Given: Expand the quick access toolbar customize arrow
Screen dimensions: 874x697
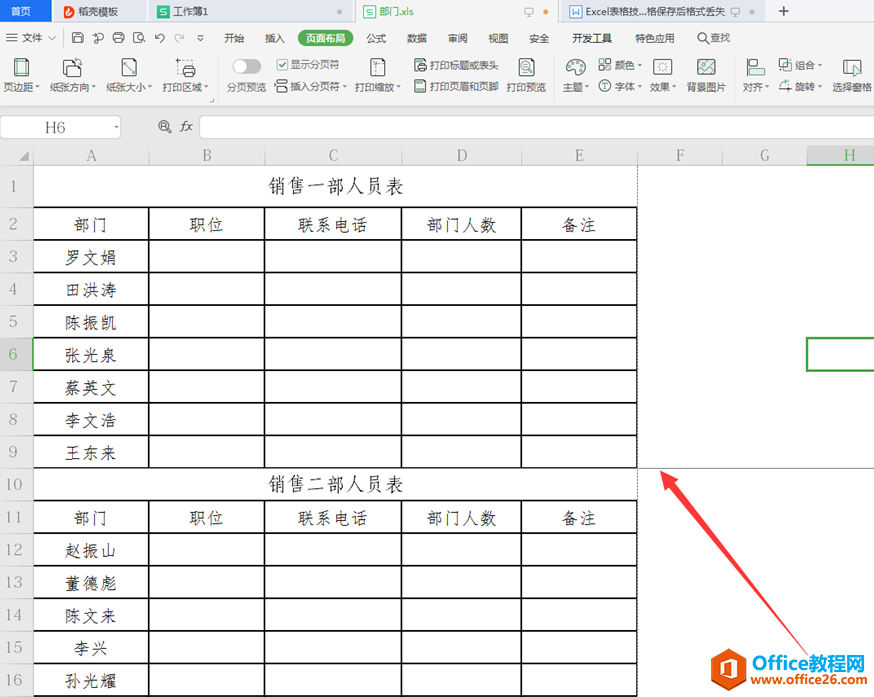Looking at the screenshot, I should point(200,38).
